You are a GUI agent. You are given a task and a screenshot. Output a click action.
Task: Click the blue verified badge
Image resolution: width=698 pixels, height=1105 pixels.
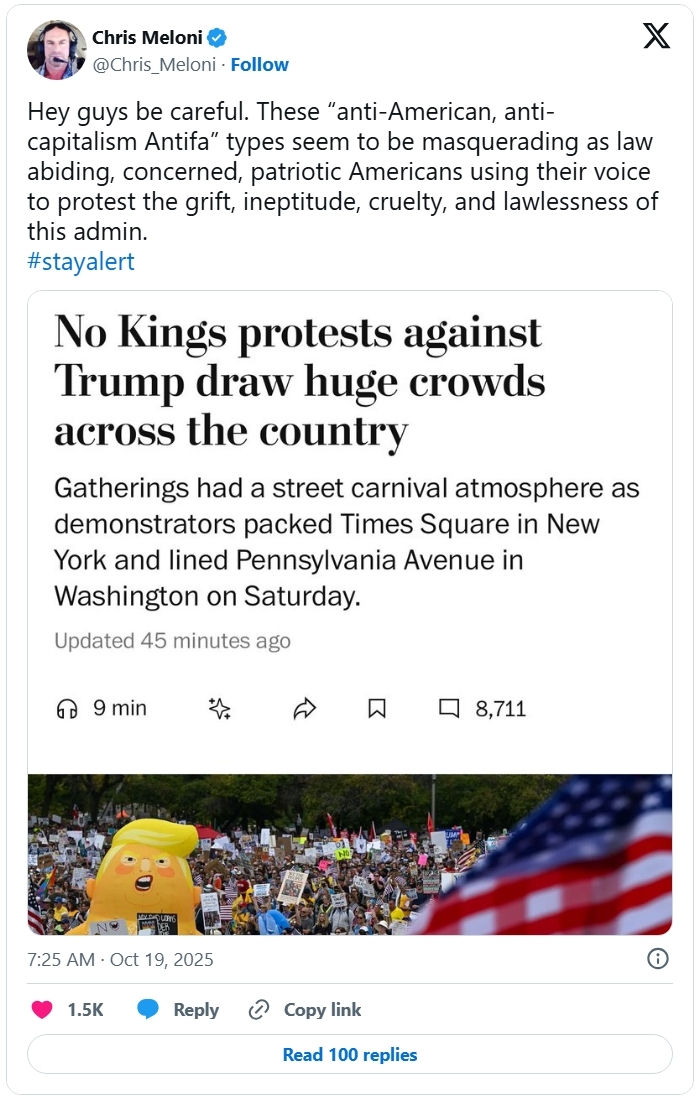click(x=217, y=38)
